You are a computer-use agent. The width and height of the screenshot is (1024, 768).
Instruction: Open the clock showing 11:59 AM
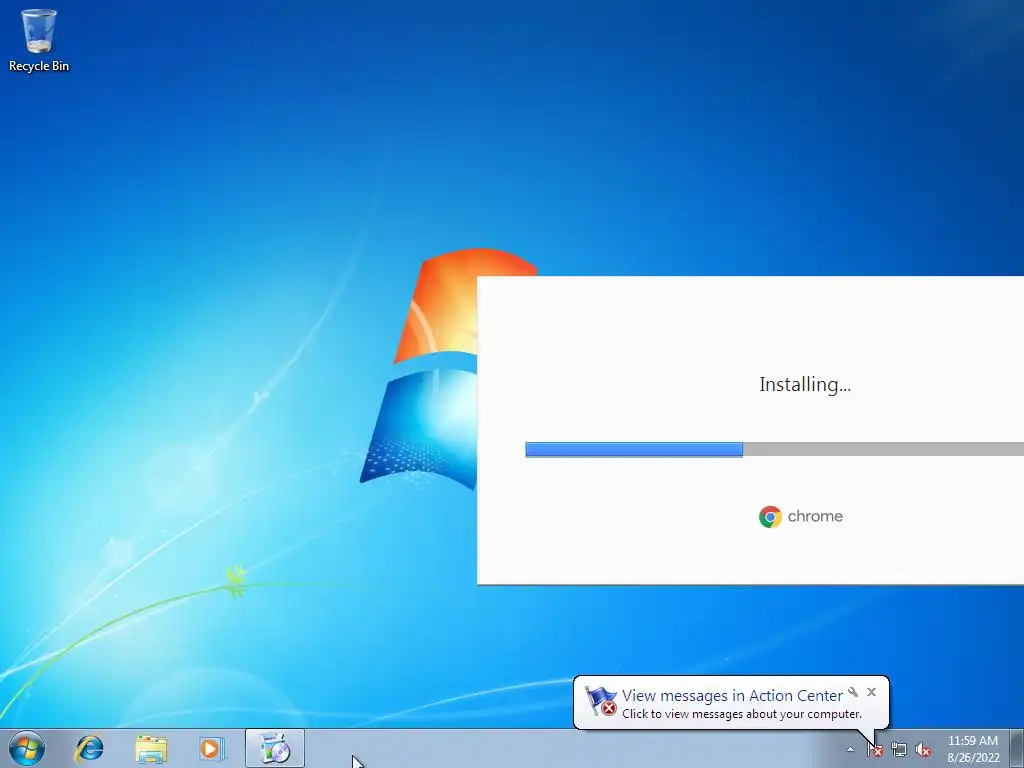coord(972,741)
